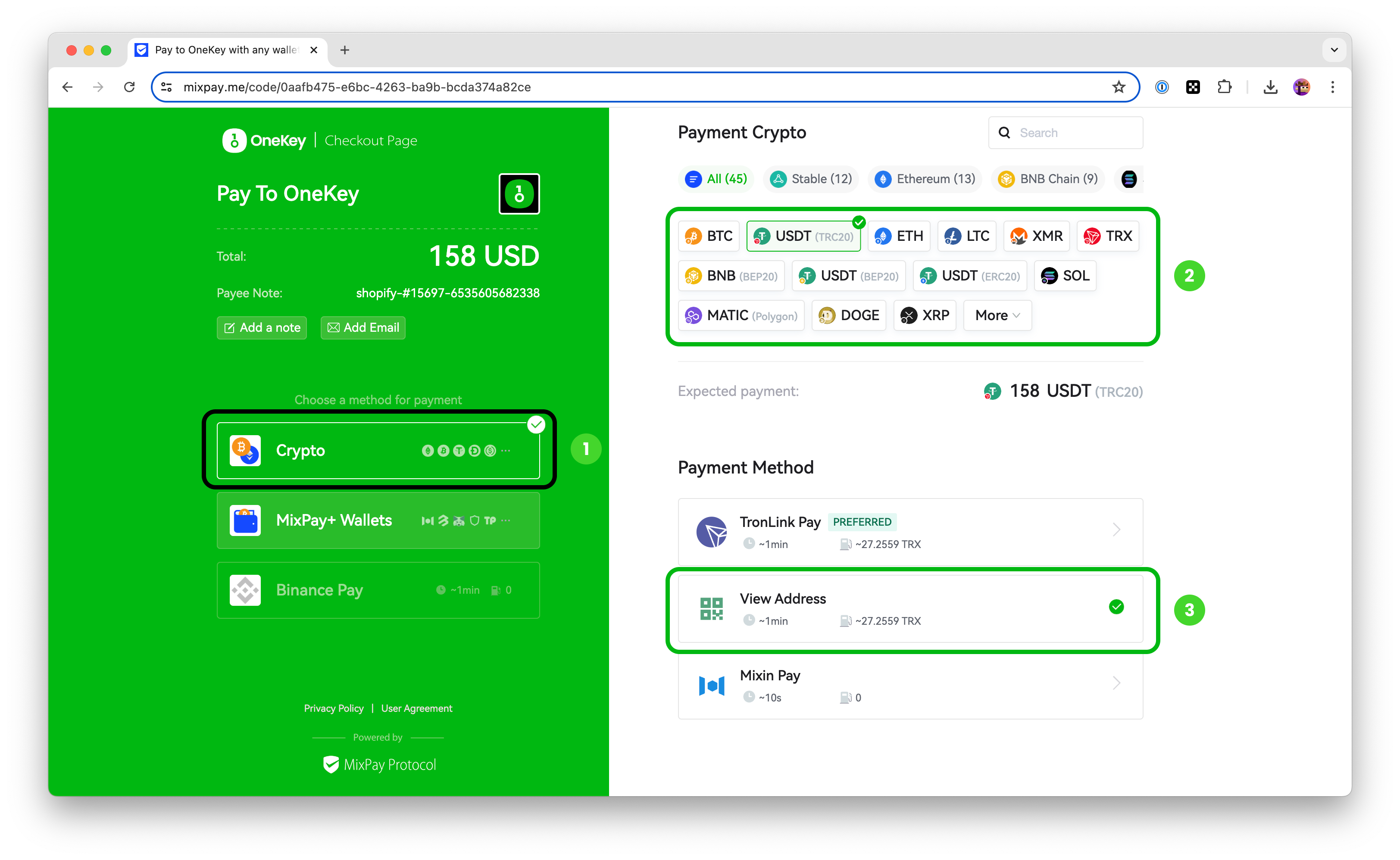Choose DOGE as payment crypto

849,316
